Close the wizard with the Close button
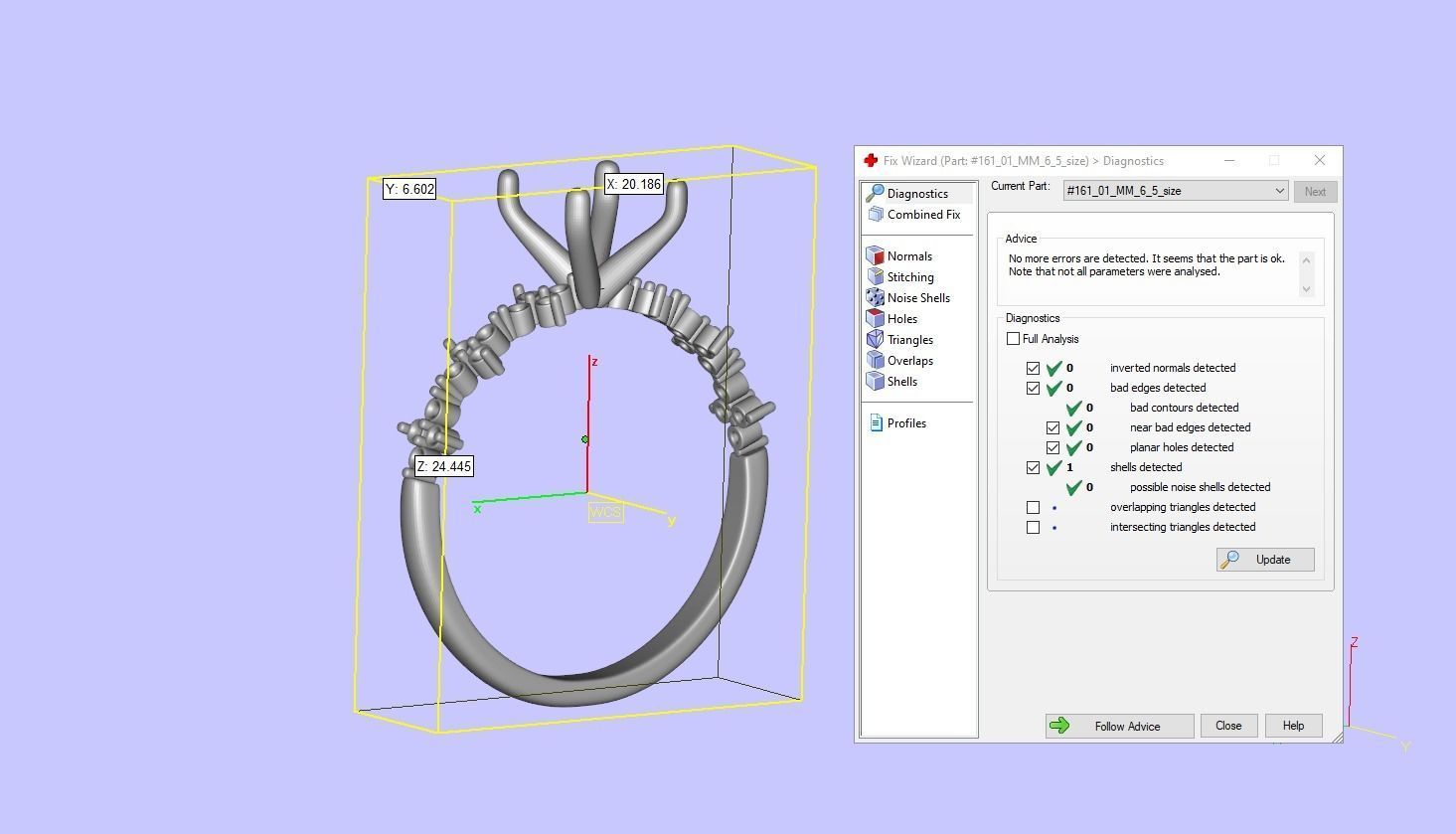1456x834 pixels. coord(1228,726)
